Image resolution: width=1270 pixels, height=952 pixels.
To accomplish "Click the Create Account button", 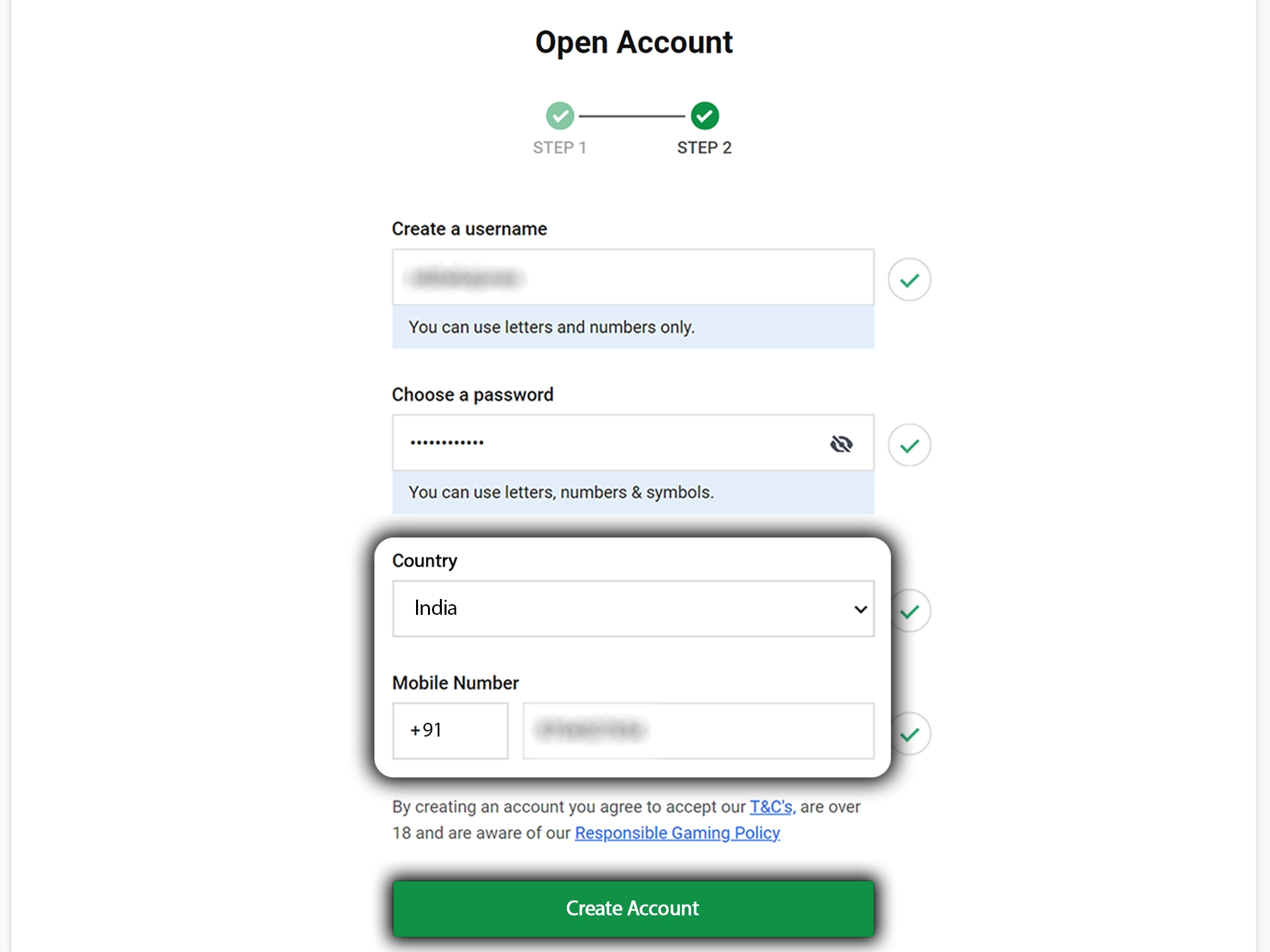I will (x=635, y=908).
